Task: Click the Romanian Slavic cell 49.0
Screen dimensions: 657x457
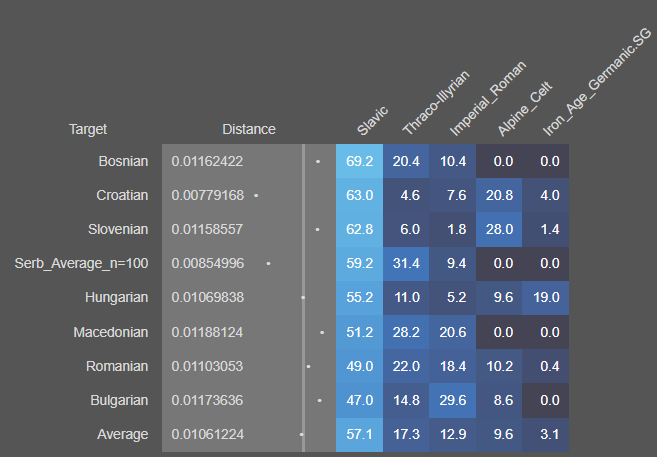Action: point(360,366)
